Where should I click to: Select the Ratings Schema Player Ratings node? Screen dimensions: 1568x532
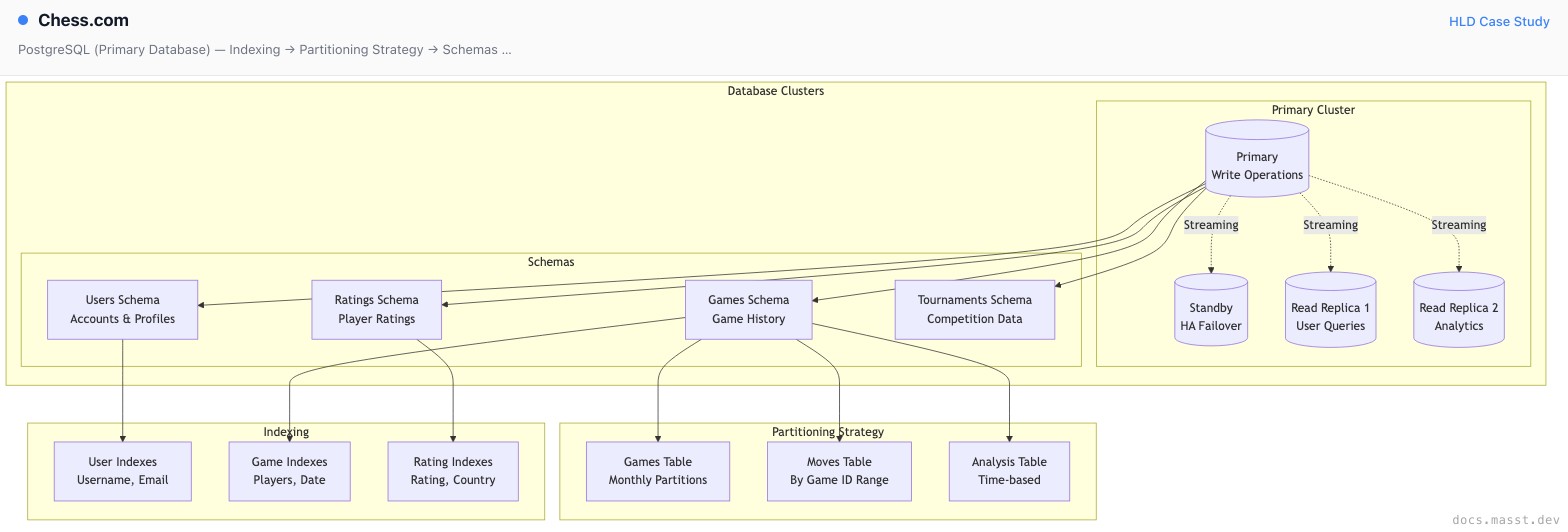coord(376,310)
